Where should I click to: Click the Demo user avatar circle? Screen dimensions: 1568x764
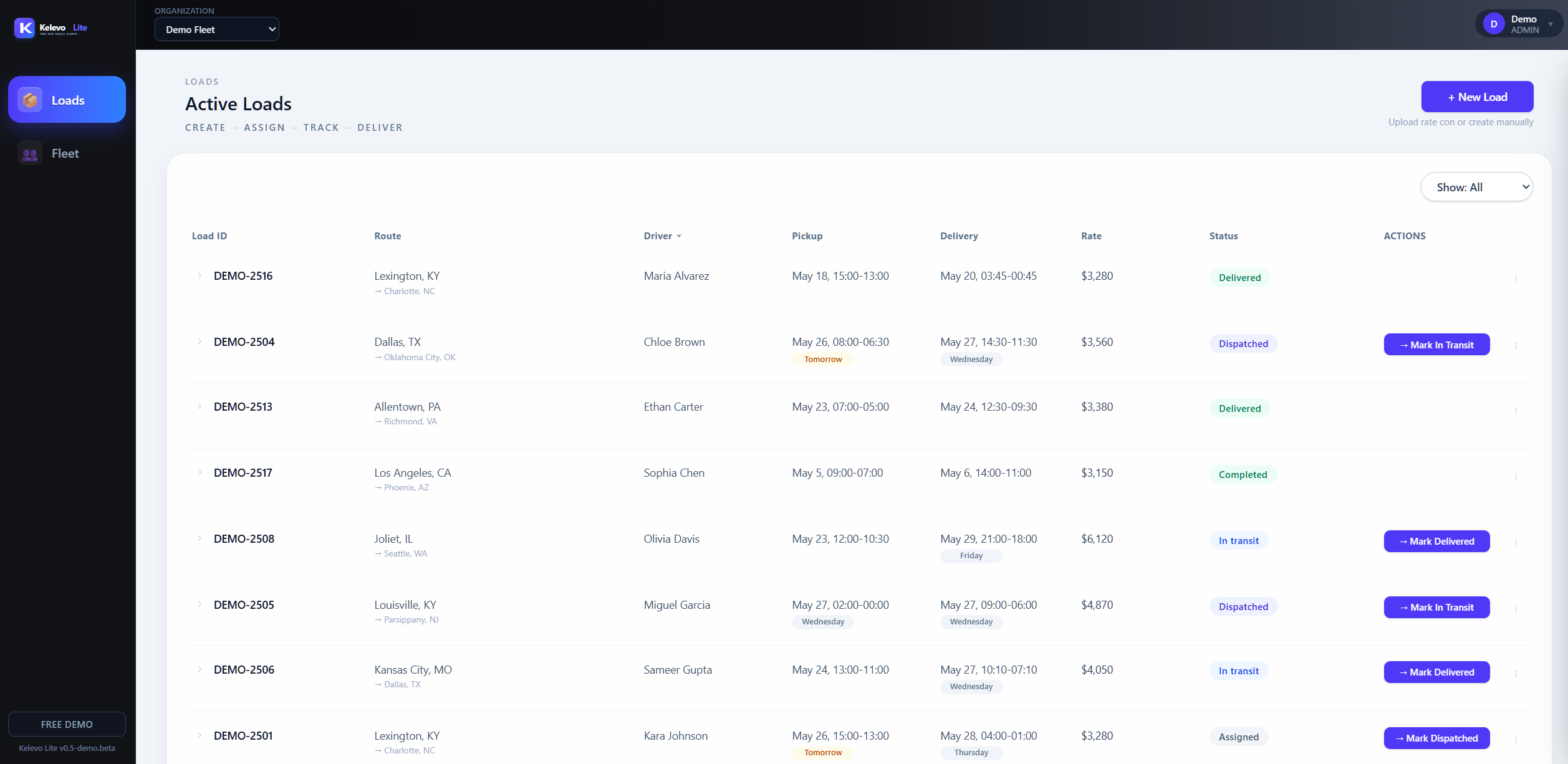[1494, 24]
